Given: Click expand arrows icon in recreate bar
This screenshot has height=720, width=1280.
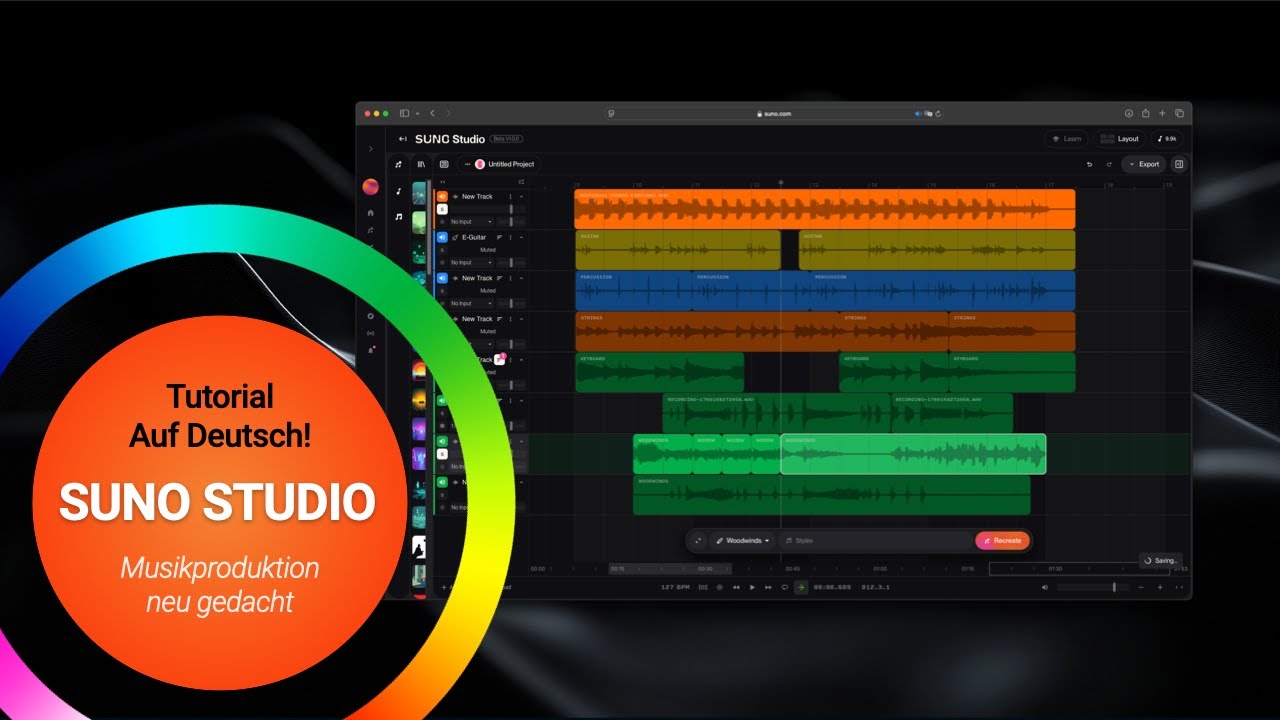Looking at the screenshot, I should [x=698, y=540].
